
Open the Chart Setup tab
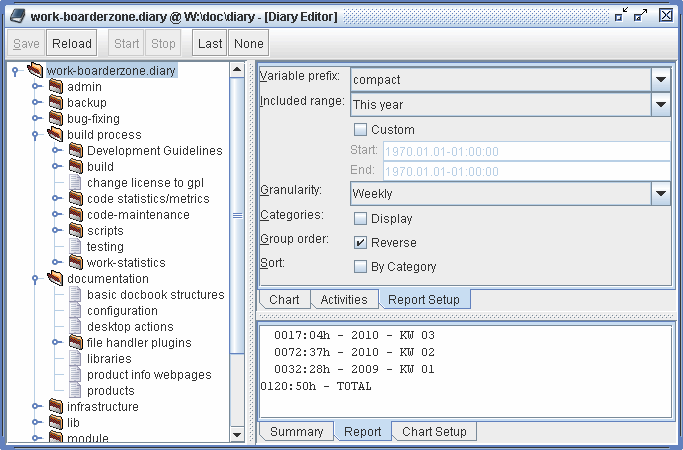[434, 431]
